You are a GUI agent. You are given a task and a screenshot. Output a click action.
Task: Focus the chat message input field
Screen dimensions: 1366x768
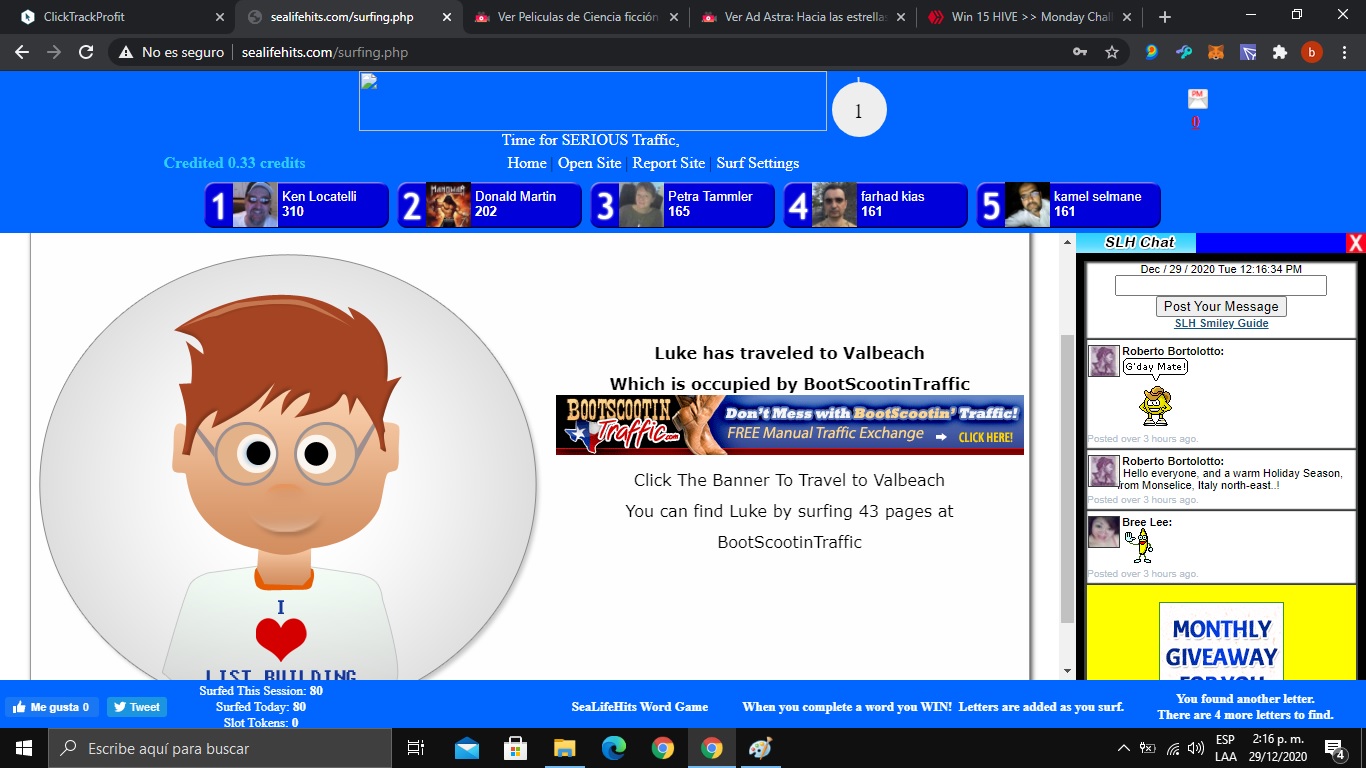click(x=1220, y=286)
